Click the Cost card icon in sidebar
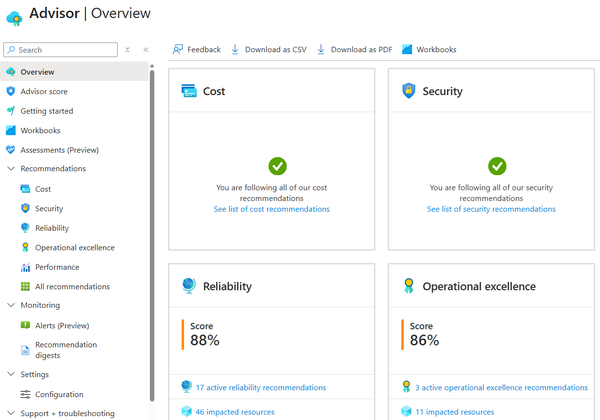 25,189
